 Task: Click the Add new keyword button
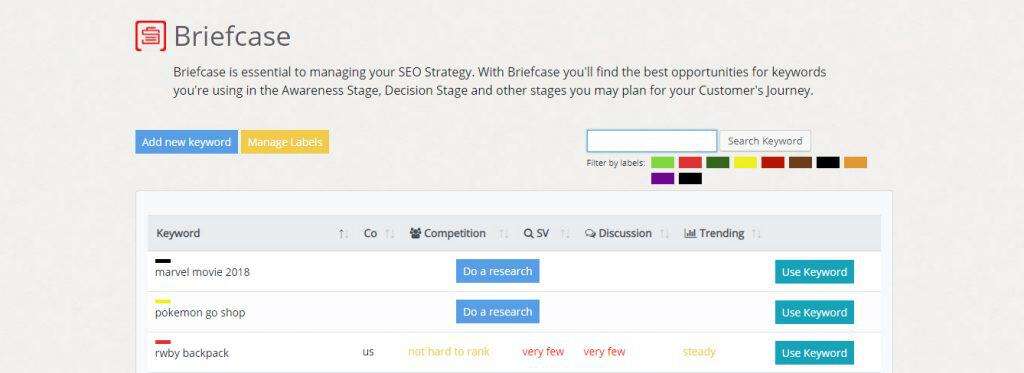186,142
